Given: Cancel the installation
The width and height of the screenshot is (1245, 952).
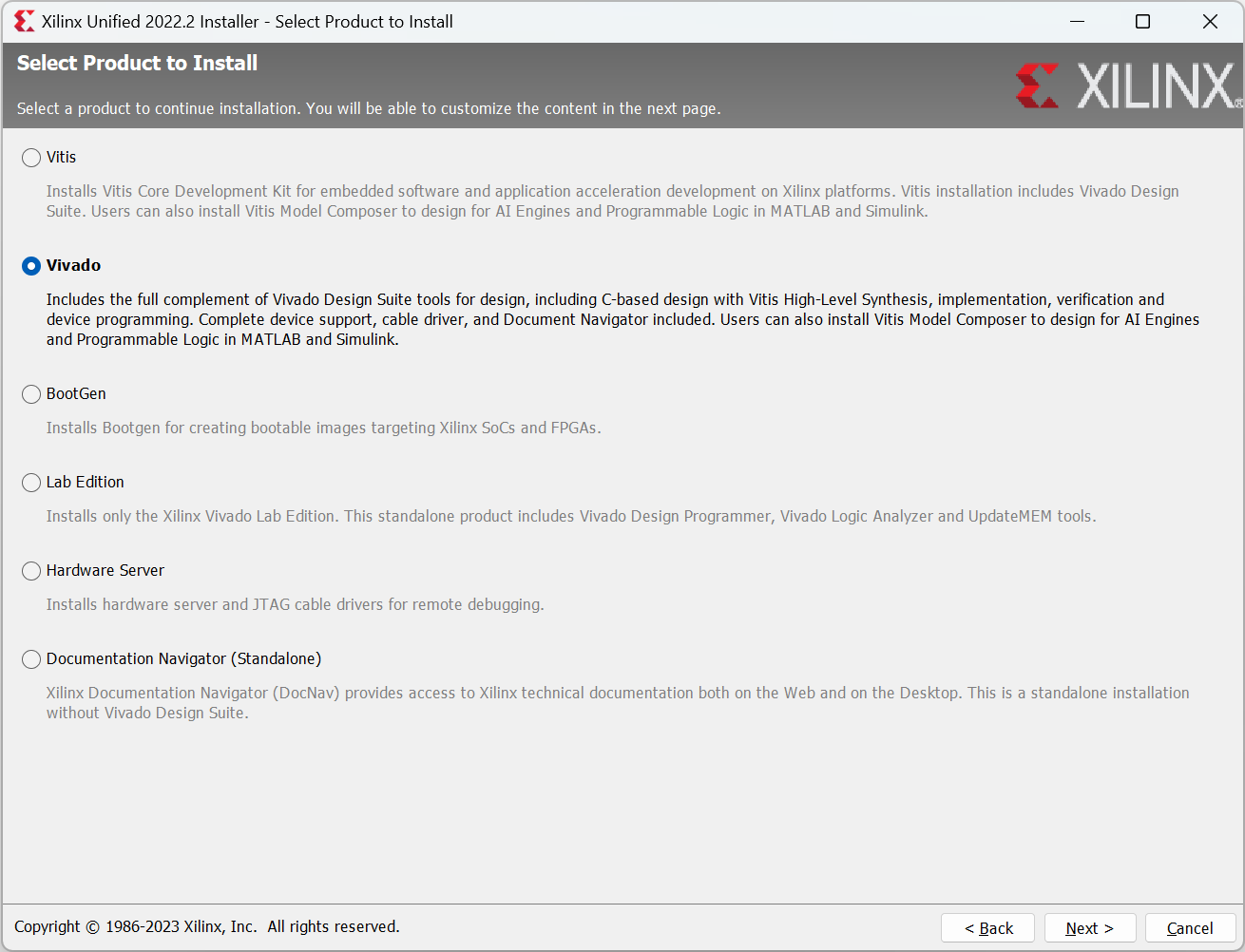Looking at the screenshot, I should pyautogui.click(x=1189, y=928).
